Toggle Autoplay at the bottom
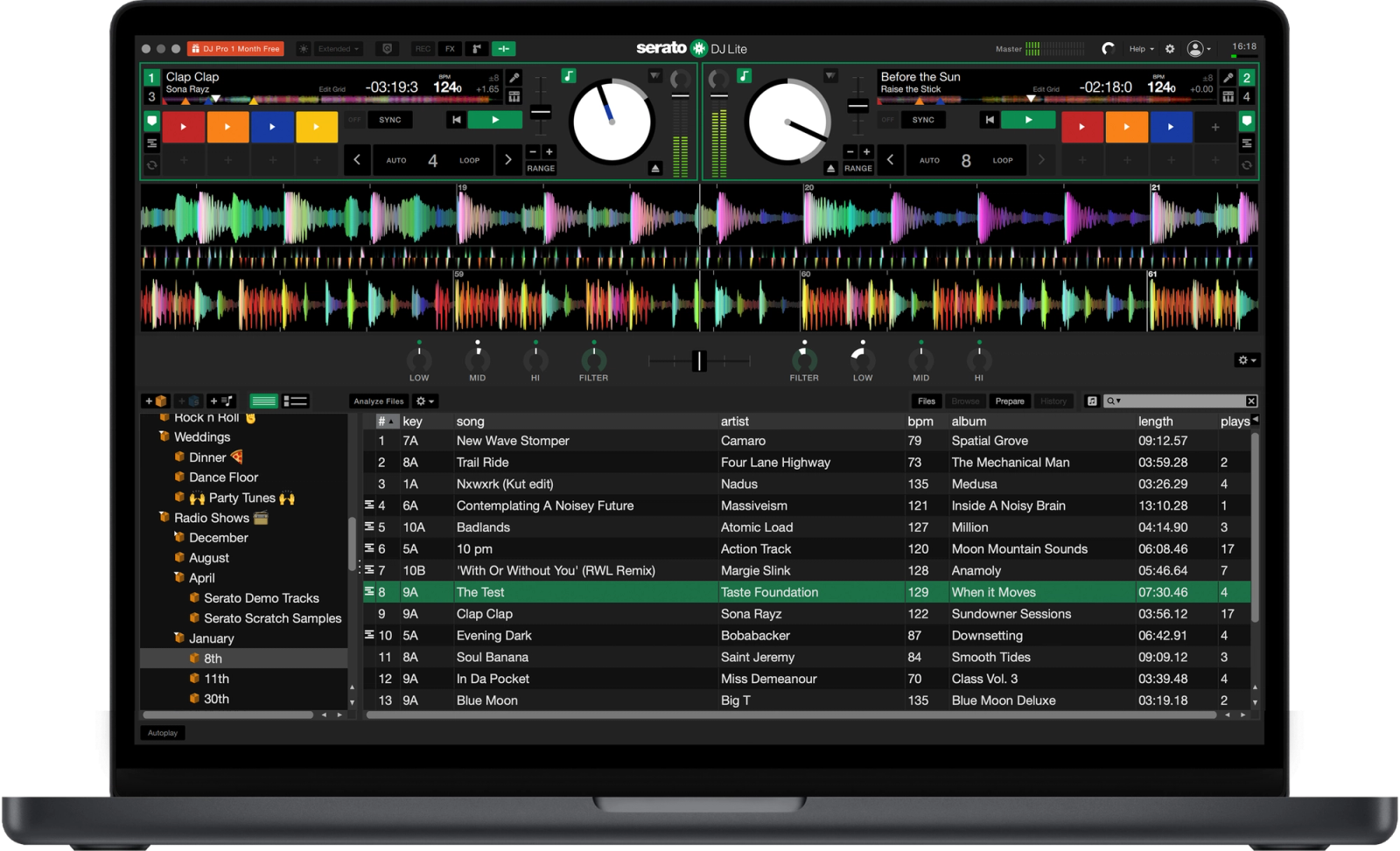The image size is (1400, 851). coord(163,733)
